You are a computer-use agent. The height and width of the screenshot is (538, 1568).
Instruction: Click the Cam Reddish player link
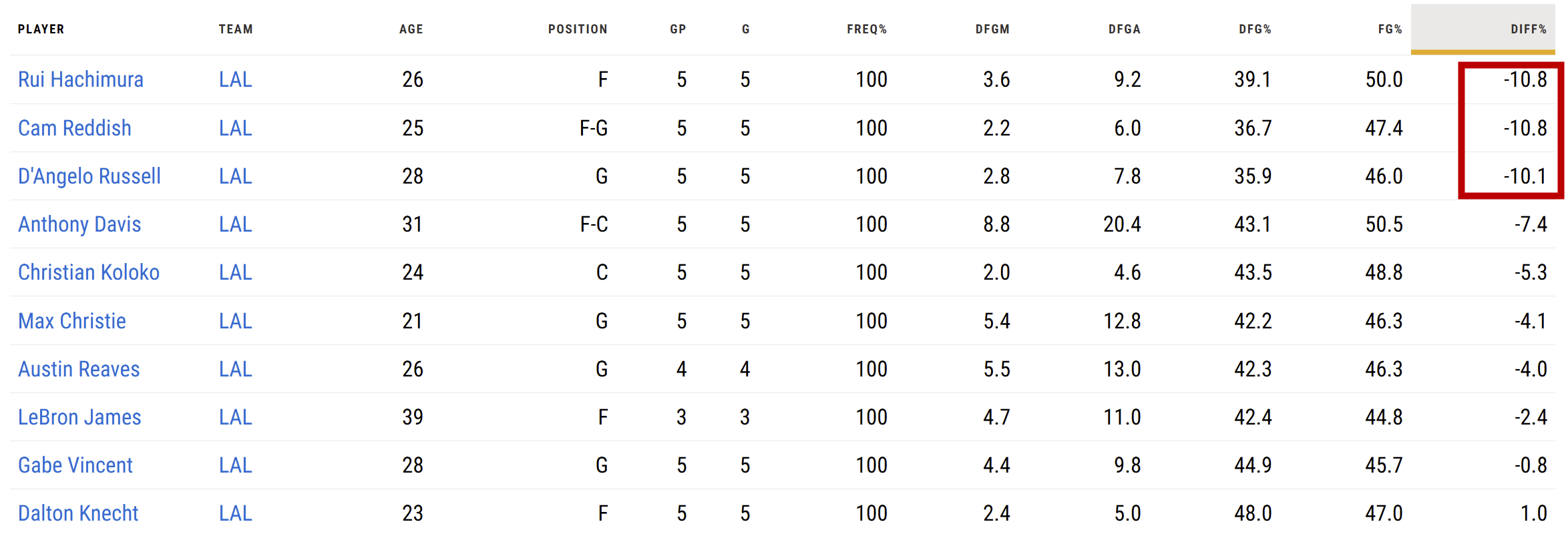click(x=74, y=128)
